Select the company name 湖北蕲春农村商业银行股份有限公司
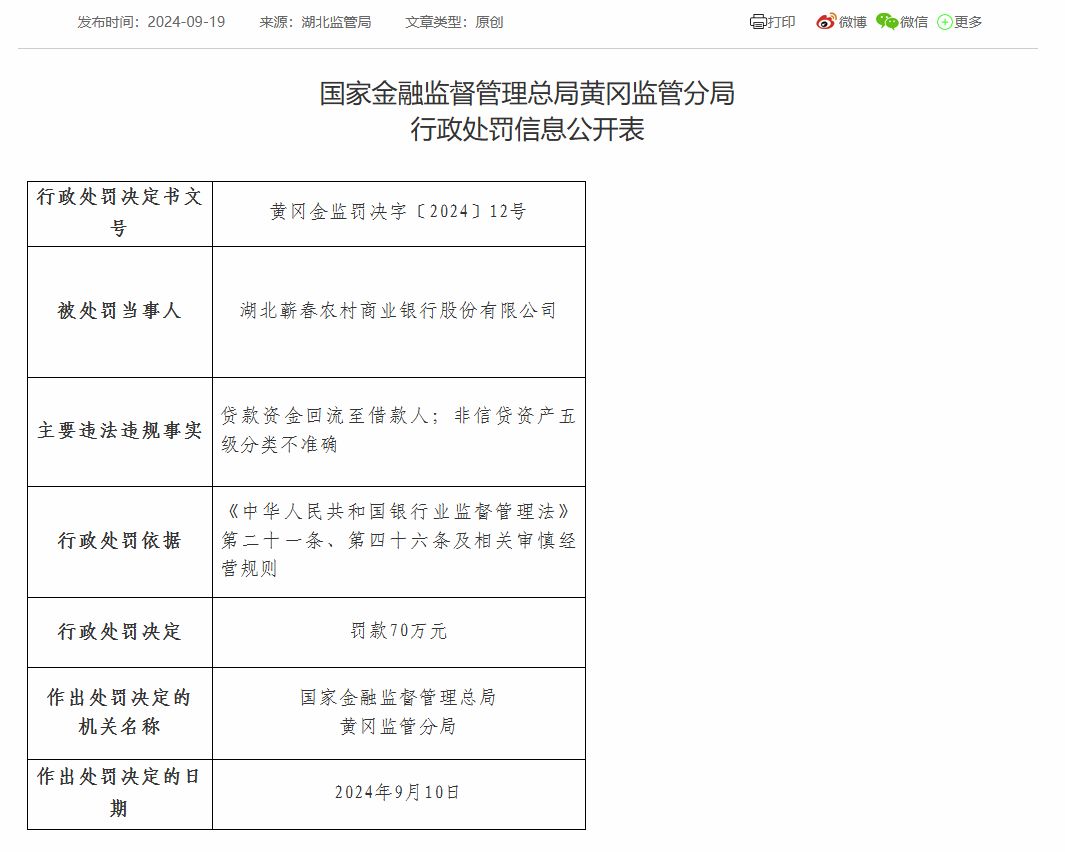The height and width of the screenshot is (852, 1065). pos(398,311)
